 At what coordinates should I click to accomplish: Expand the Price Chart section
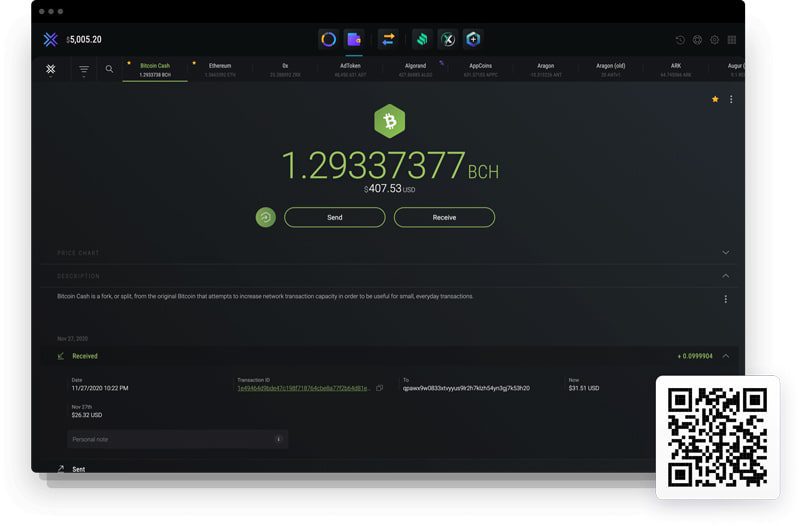coord(726,253)
